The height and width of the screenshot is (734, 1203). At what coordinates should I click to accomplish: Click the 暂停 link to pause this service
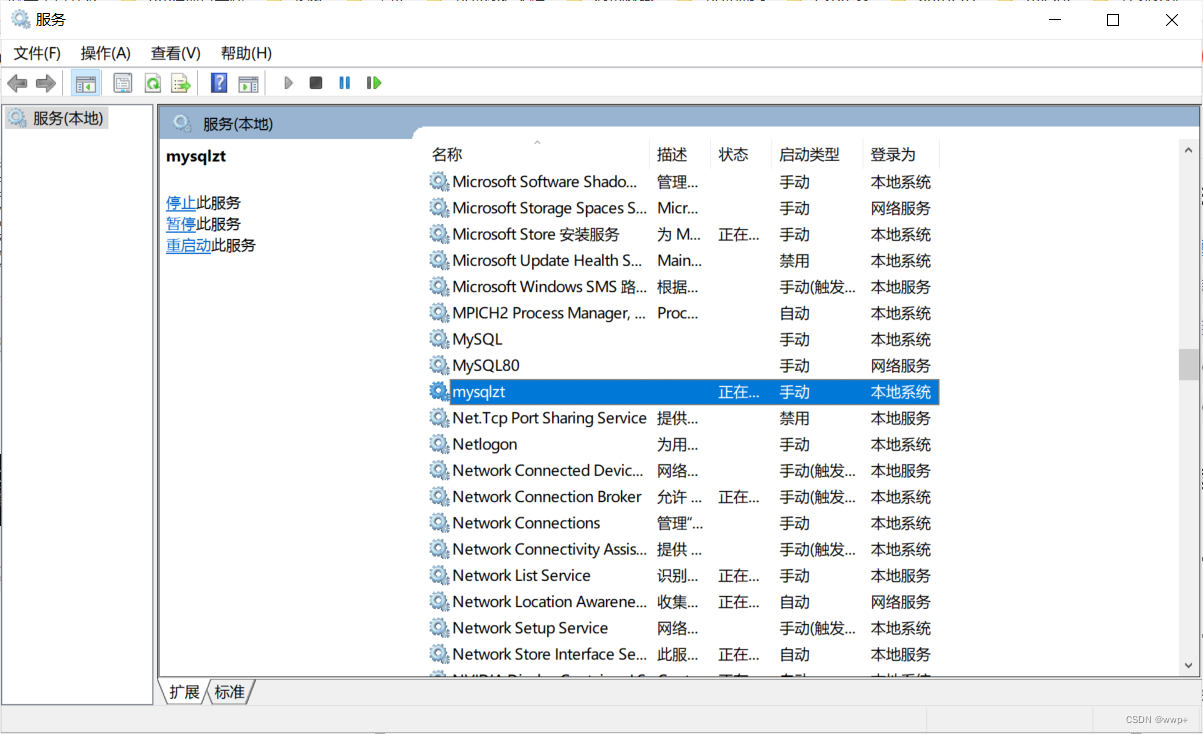click(x=181, y=224)
